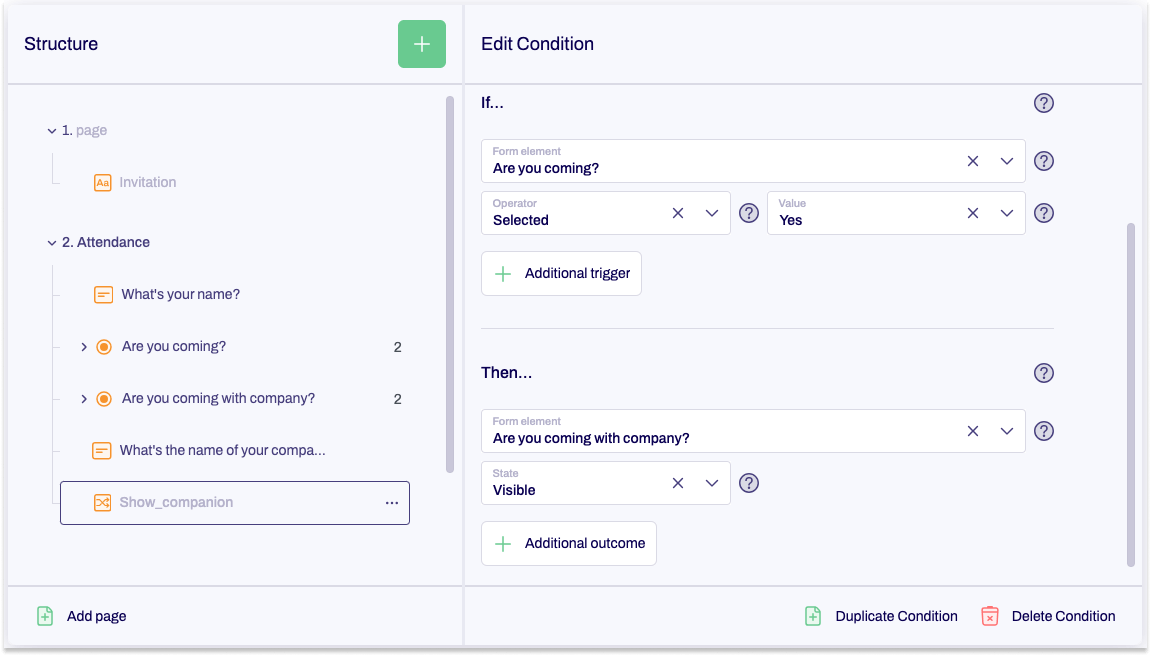
Task: Open the Form element dropdown showing Are you coming?
Action: click(1007, 161)
